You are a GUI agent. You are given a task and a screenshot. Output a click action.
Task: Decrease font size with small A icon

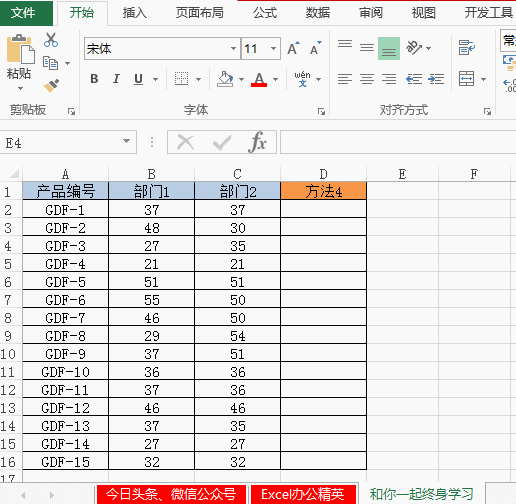point(315,49)
